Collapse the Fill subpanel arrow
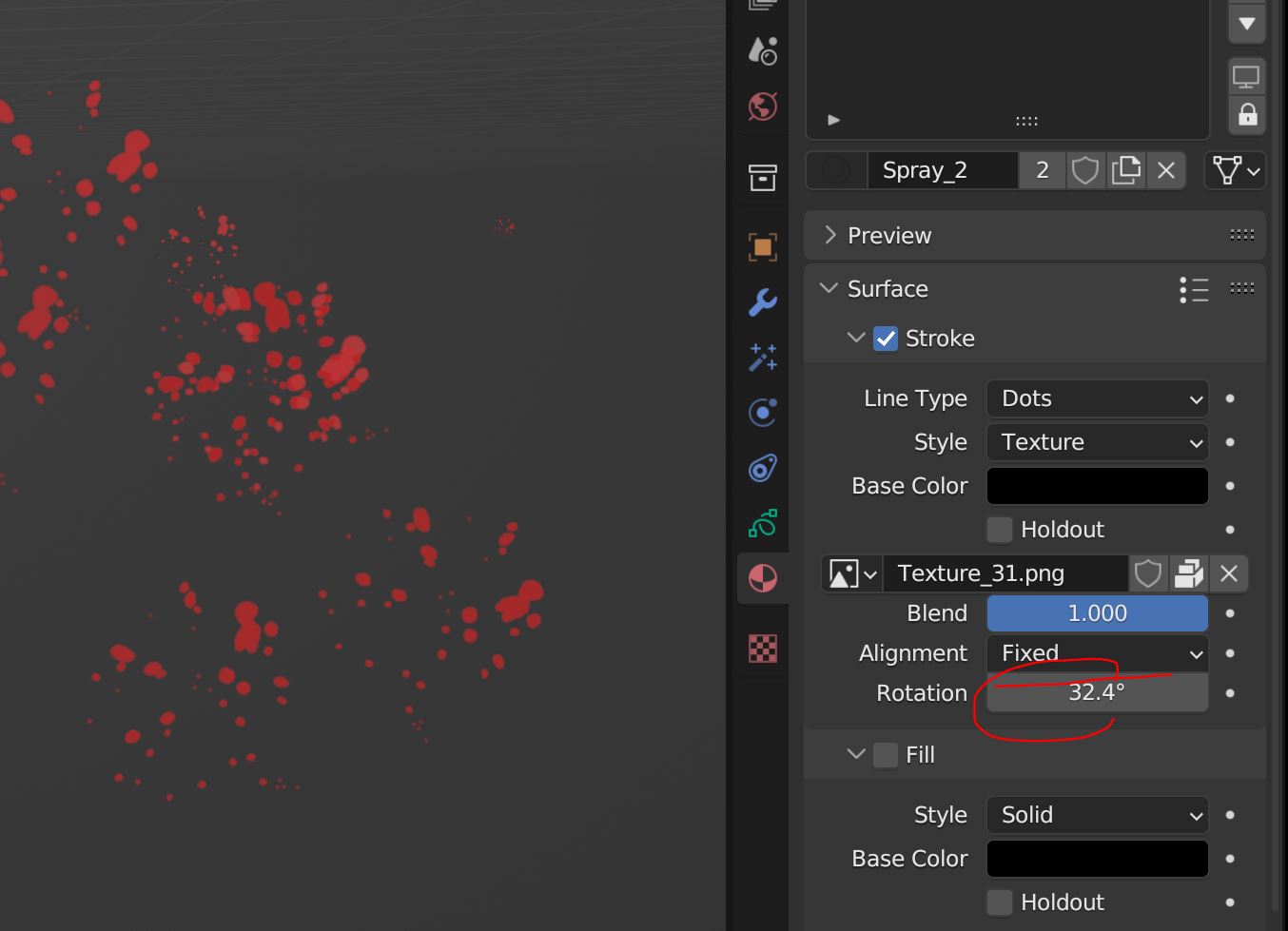The width and height of the screenshot is (1288, 931). pos(855,754)
